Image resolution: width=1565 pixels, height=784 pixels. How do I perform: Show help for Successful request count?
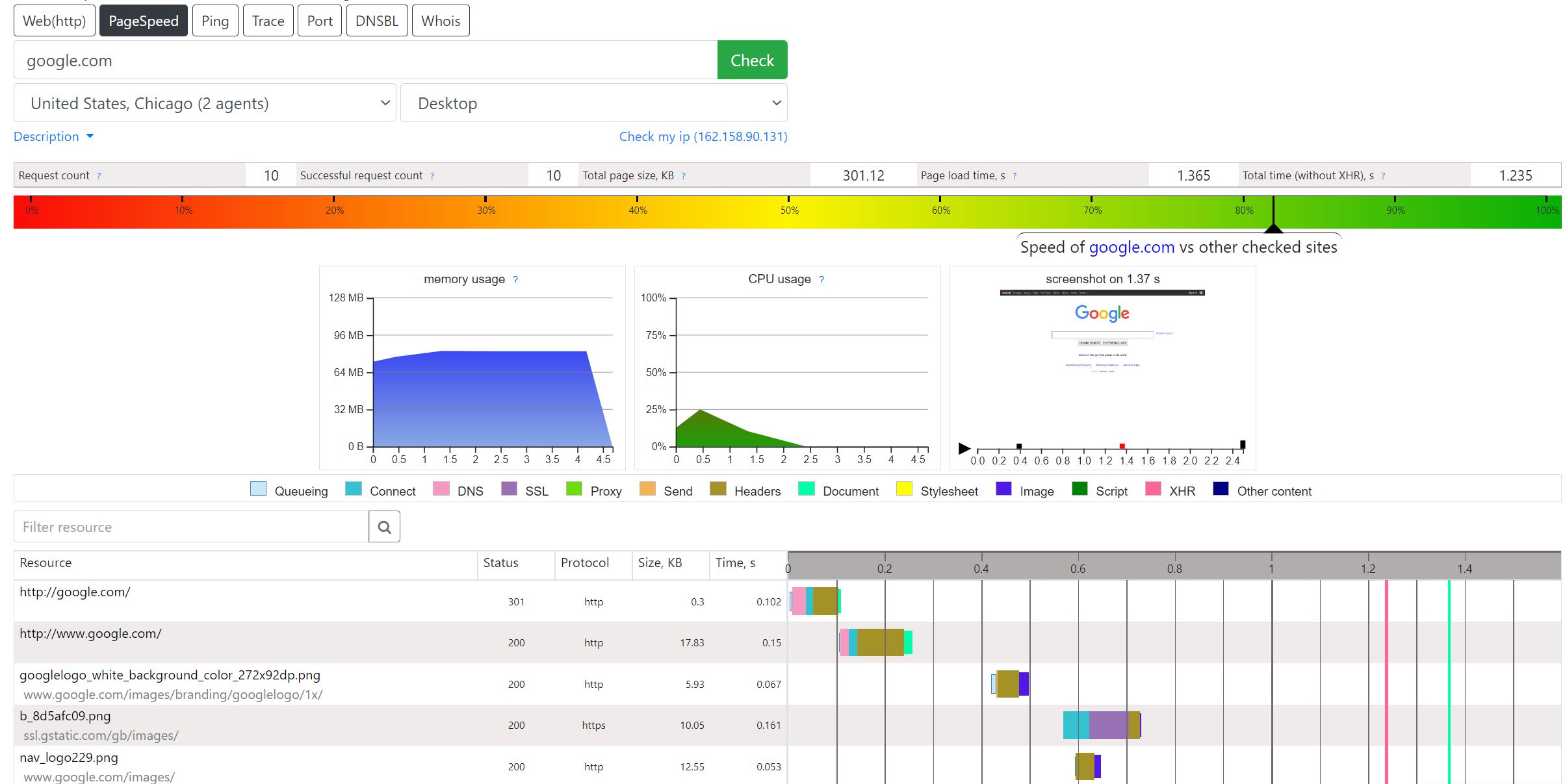(x=432, y=176)
